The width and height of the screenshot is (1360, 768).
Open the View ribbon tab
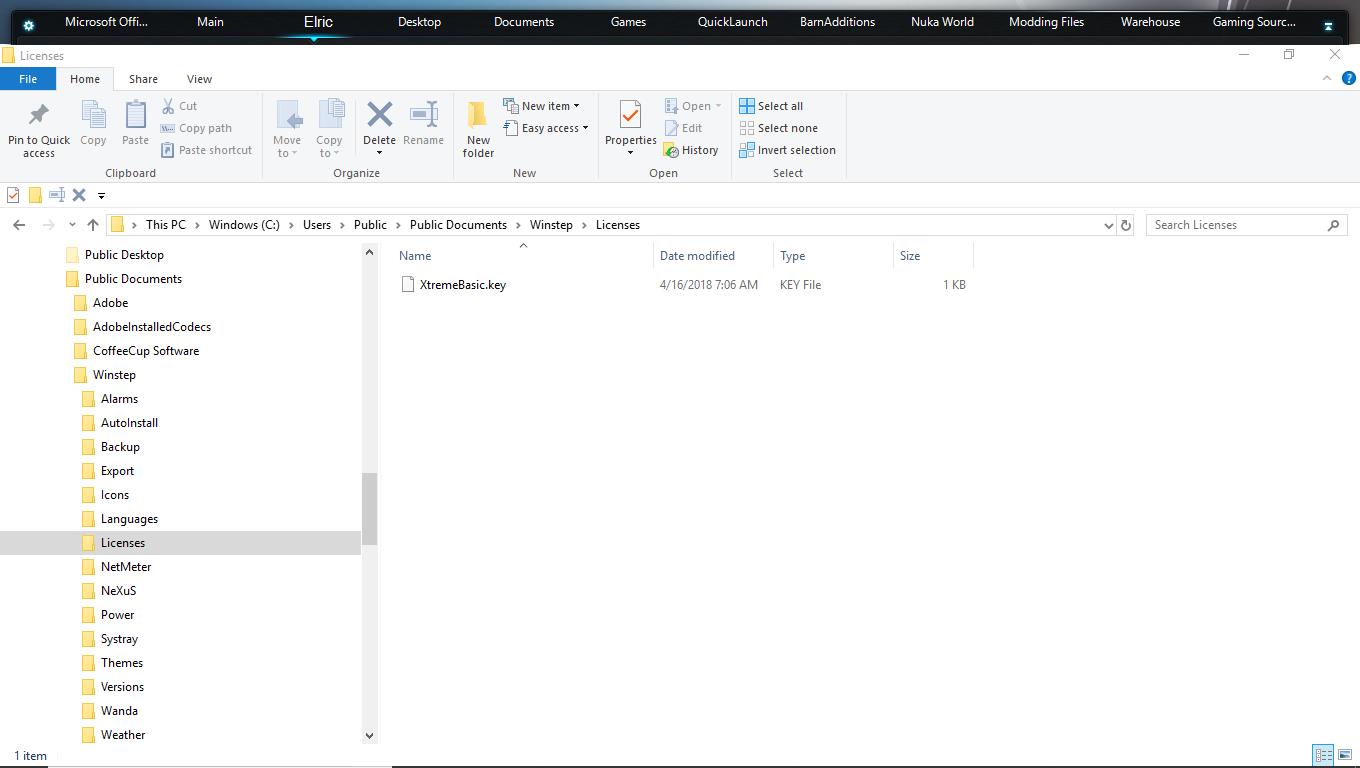coord(199,79)
